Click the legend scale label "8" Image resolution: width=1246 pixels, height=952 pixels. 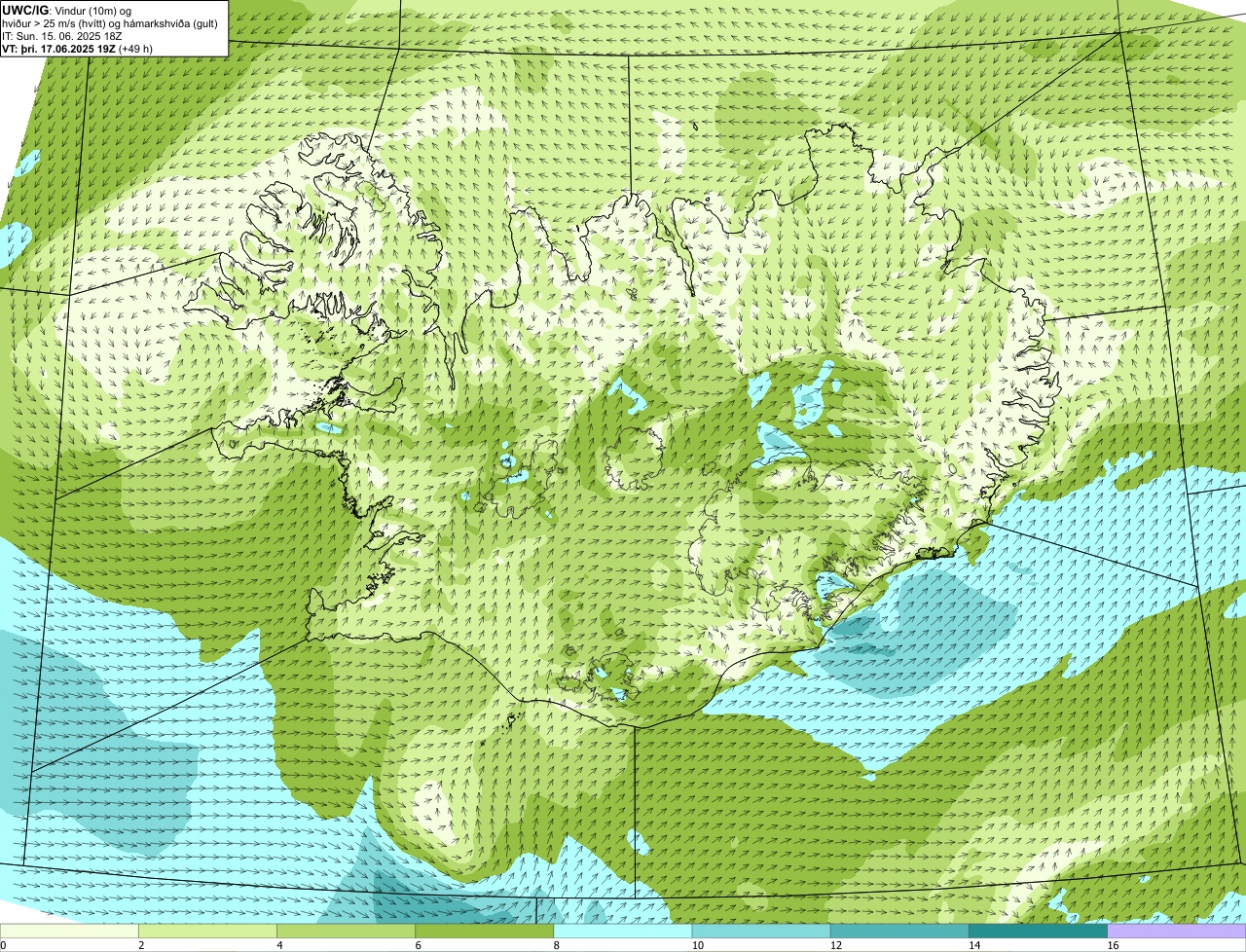pos(556,945)
